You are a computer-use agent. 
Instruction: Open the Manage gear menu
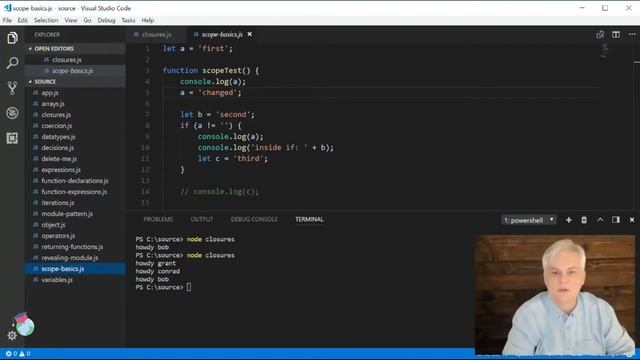coord(12,336)
